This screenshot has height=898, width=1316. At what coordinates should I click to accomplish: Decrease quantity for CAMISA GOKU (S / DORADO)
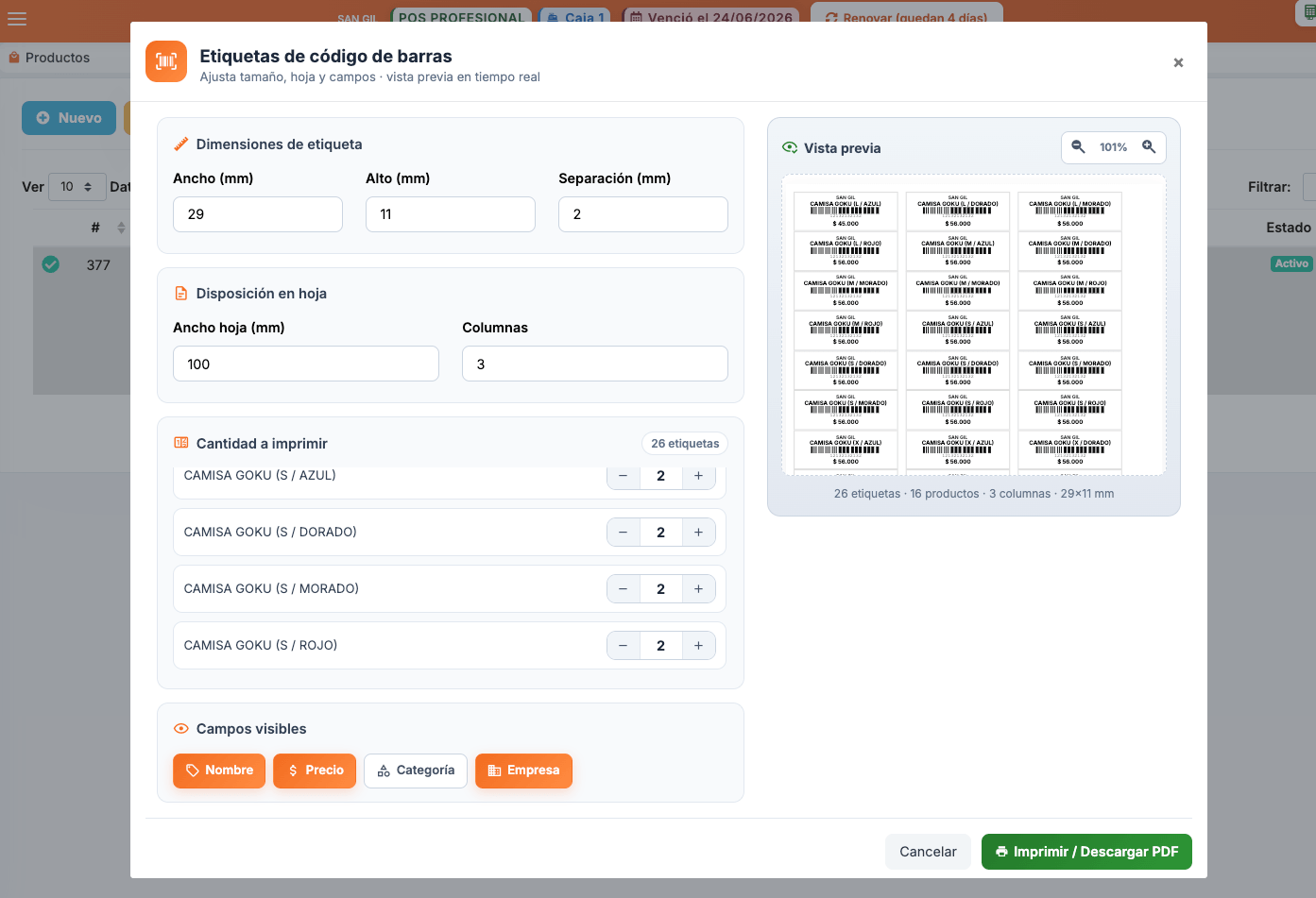(x=624, y=533)
